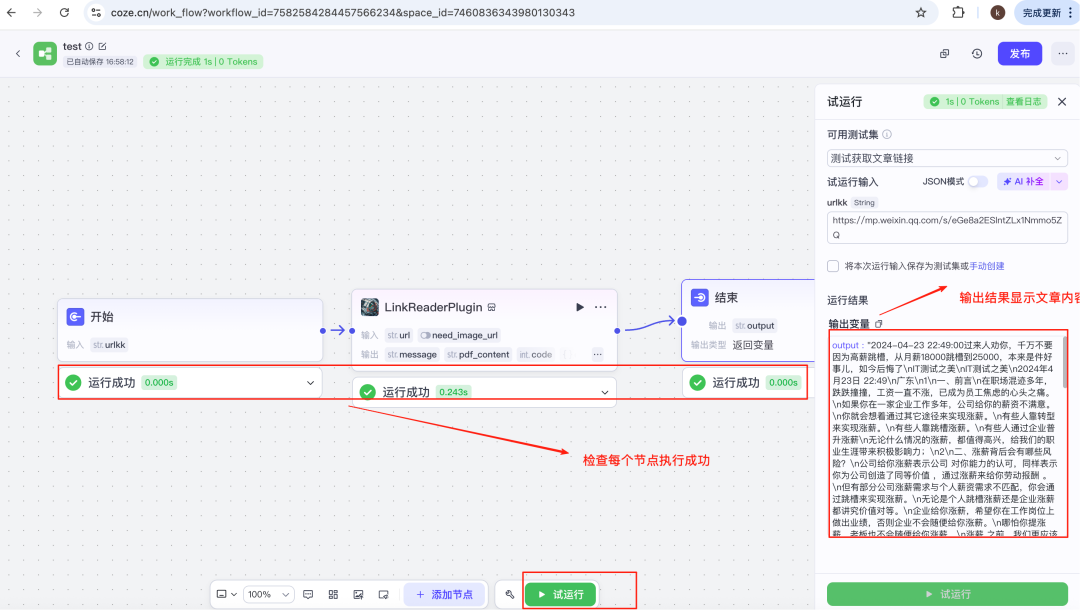Open zoom level 100% dropdown

268,594
